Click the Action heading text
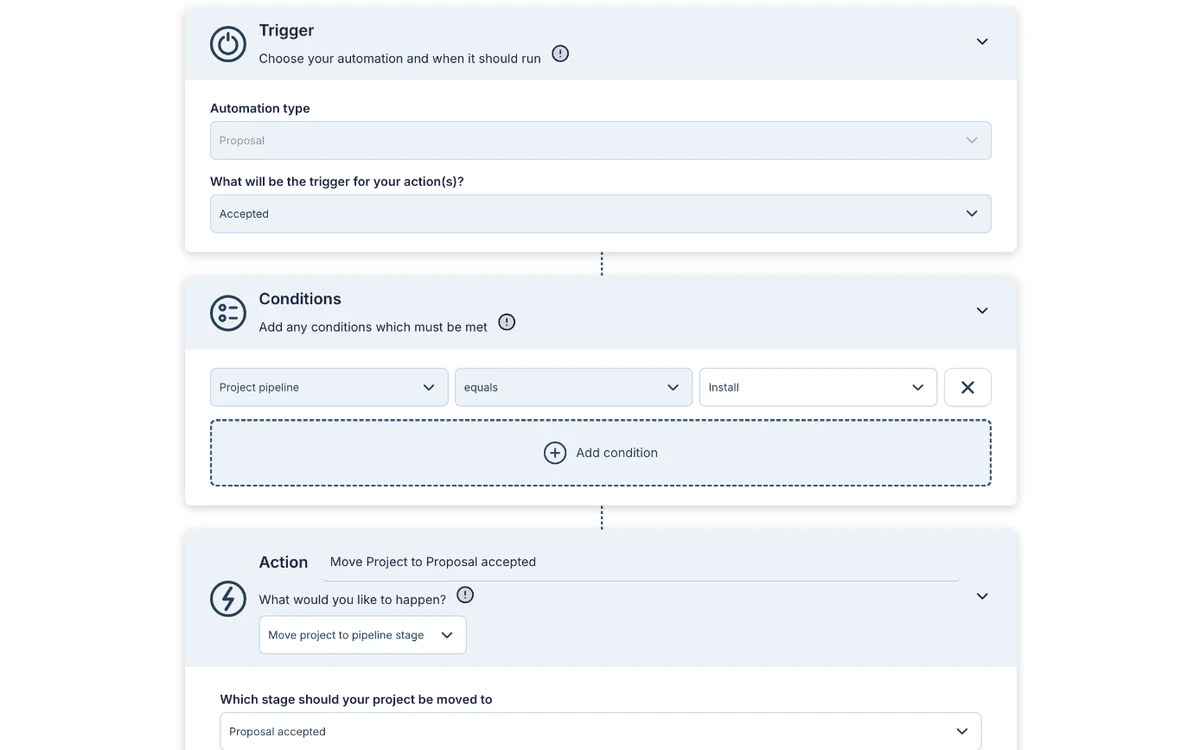 [x=283, y=562]
